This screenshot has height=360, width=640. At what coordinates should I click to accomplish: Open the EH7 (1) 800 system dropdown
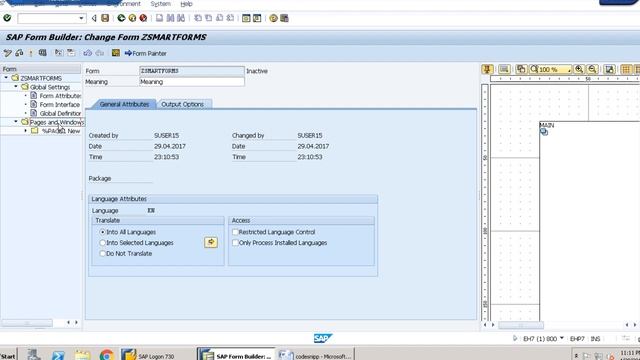click(x=562, y=338)
